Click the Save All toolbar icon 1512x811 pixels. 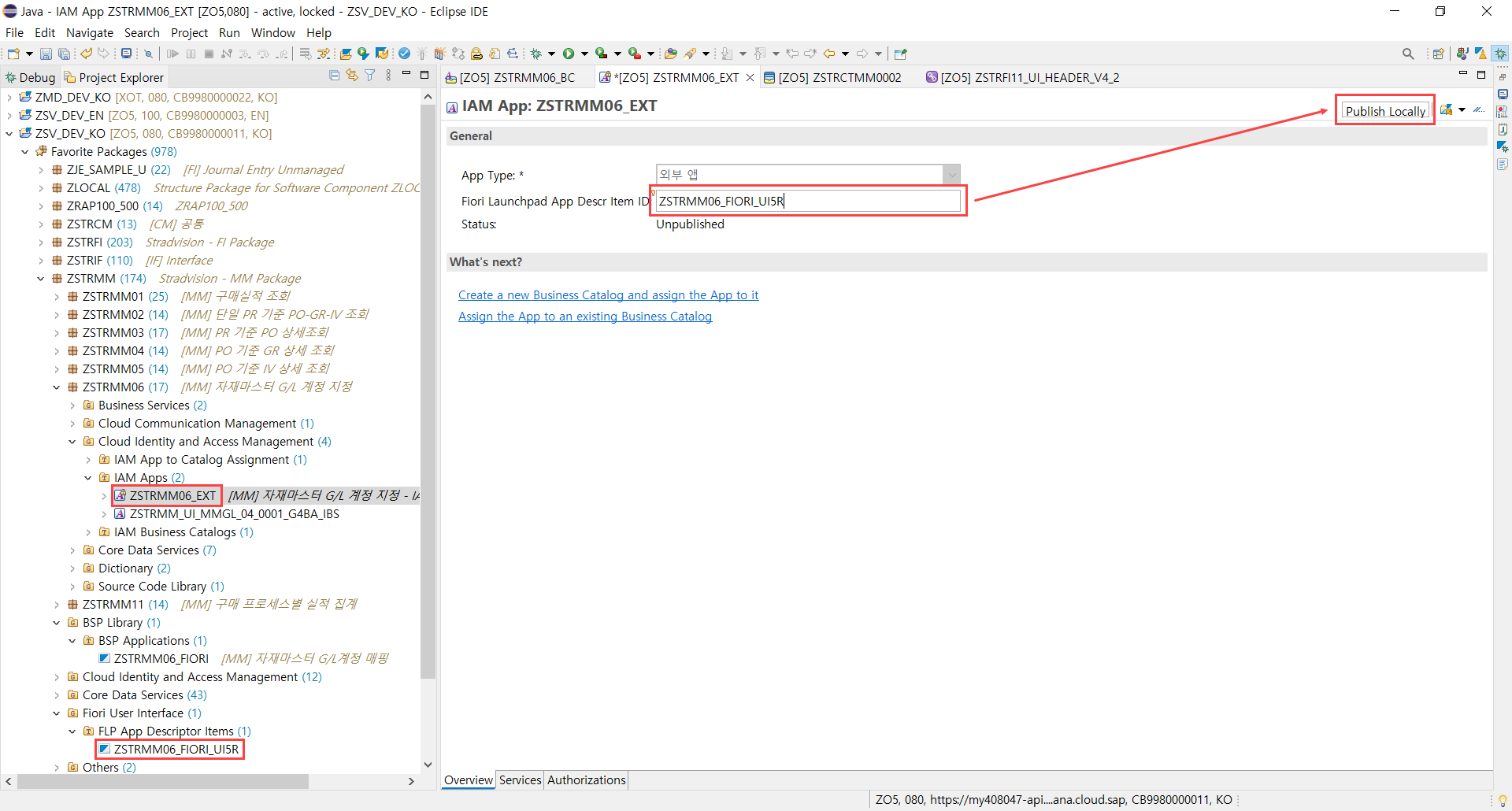65,54
